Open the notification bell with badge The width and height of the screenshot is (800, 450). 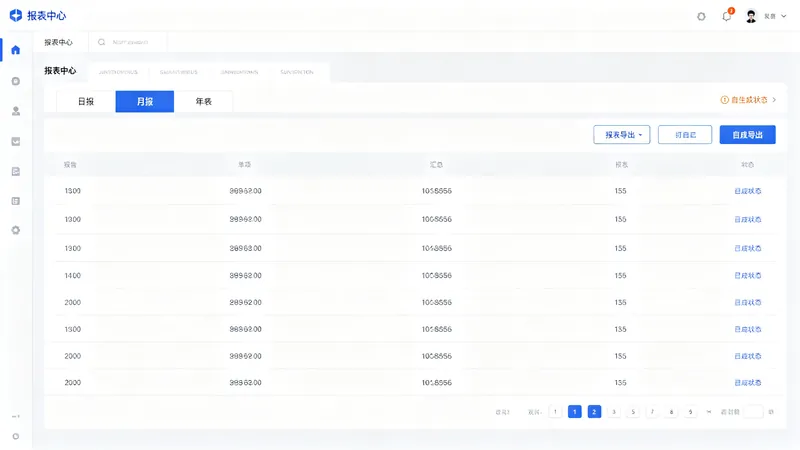pyautogui.click(x=727, y=16)
